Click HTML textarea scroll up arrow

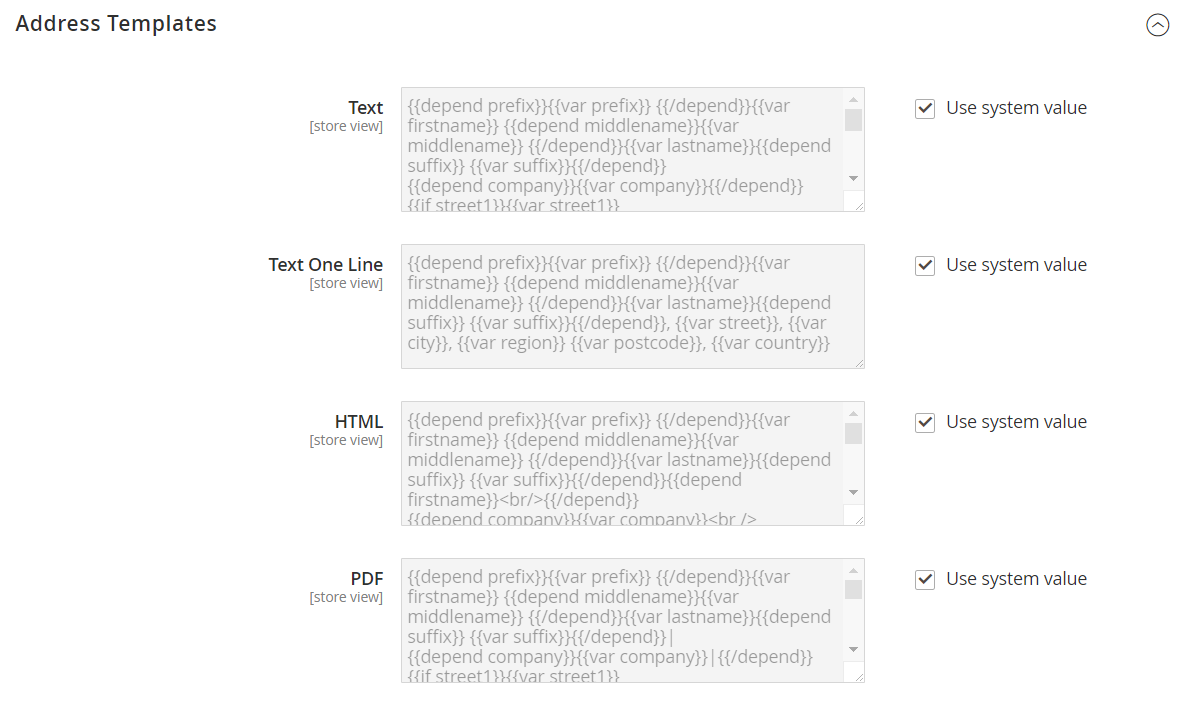[853, 413]
